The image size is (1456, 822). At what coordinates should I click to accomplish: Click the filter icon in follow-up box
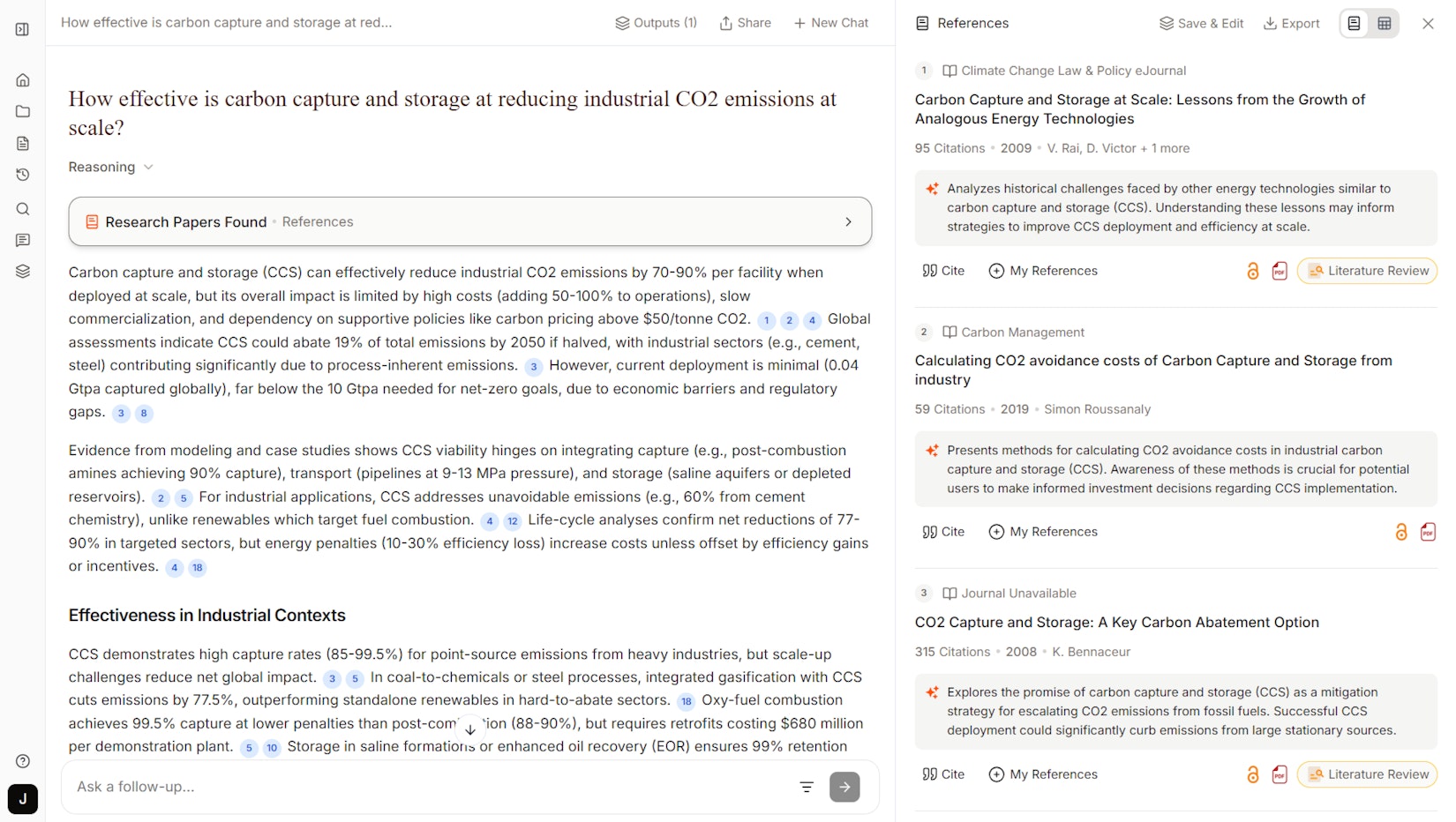point(807,787)
